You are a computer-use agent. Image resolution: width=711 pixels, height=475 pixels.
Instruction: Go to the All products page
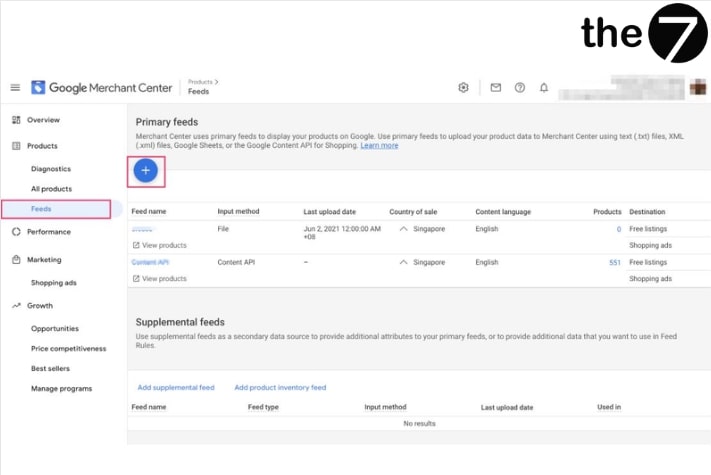point(51,189)
